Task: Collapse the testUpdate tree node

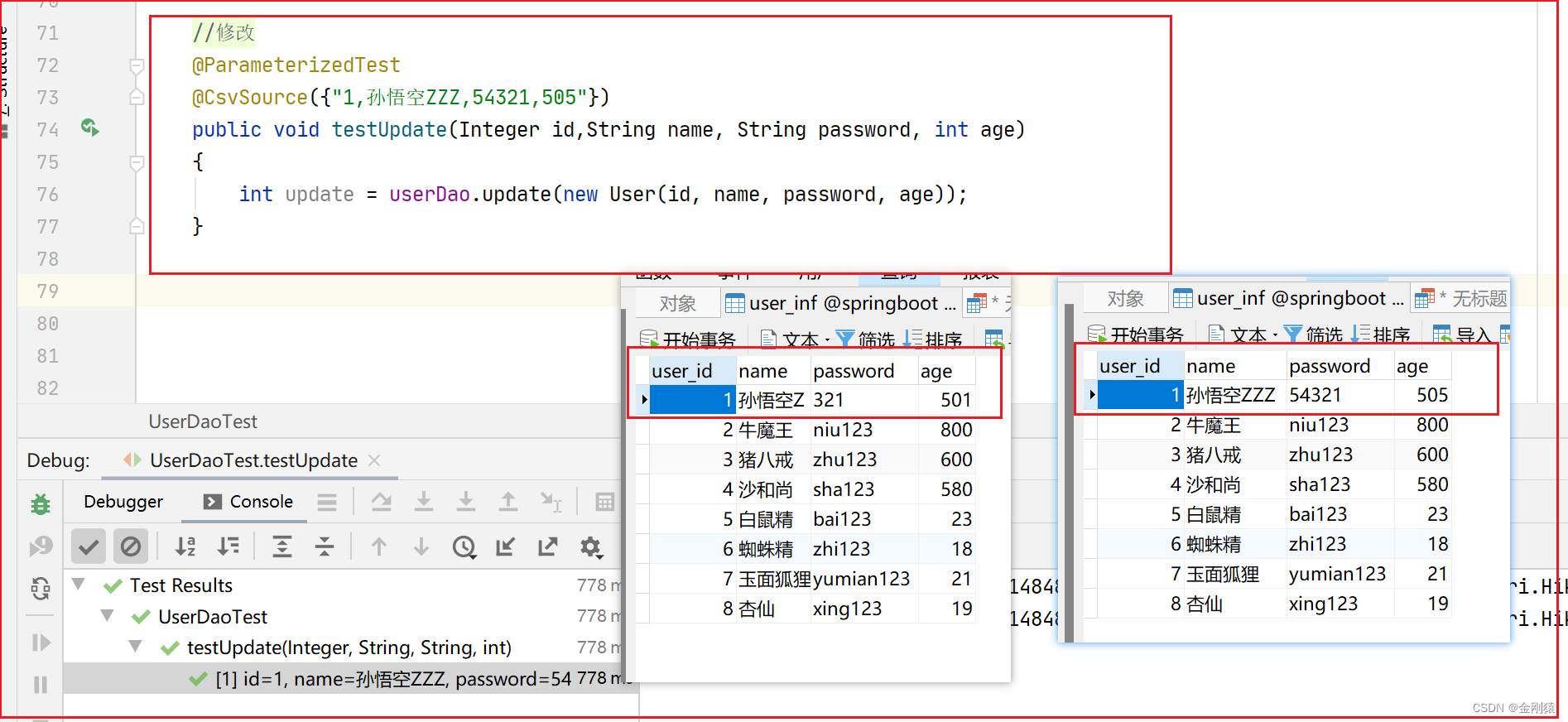Action: (135, 647)
